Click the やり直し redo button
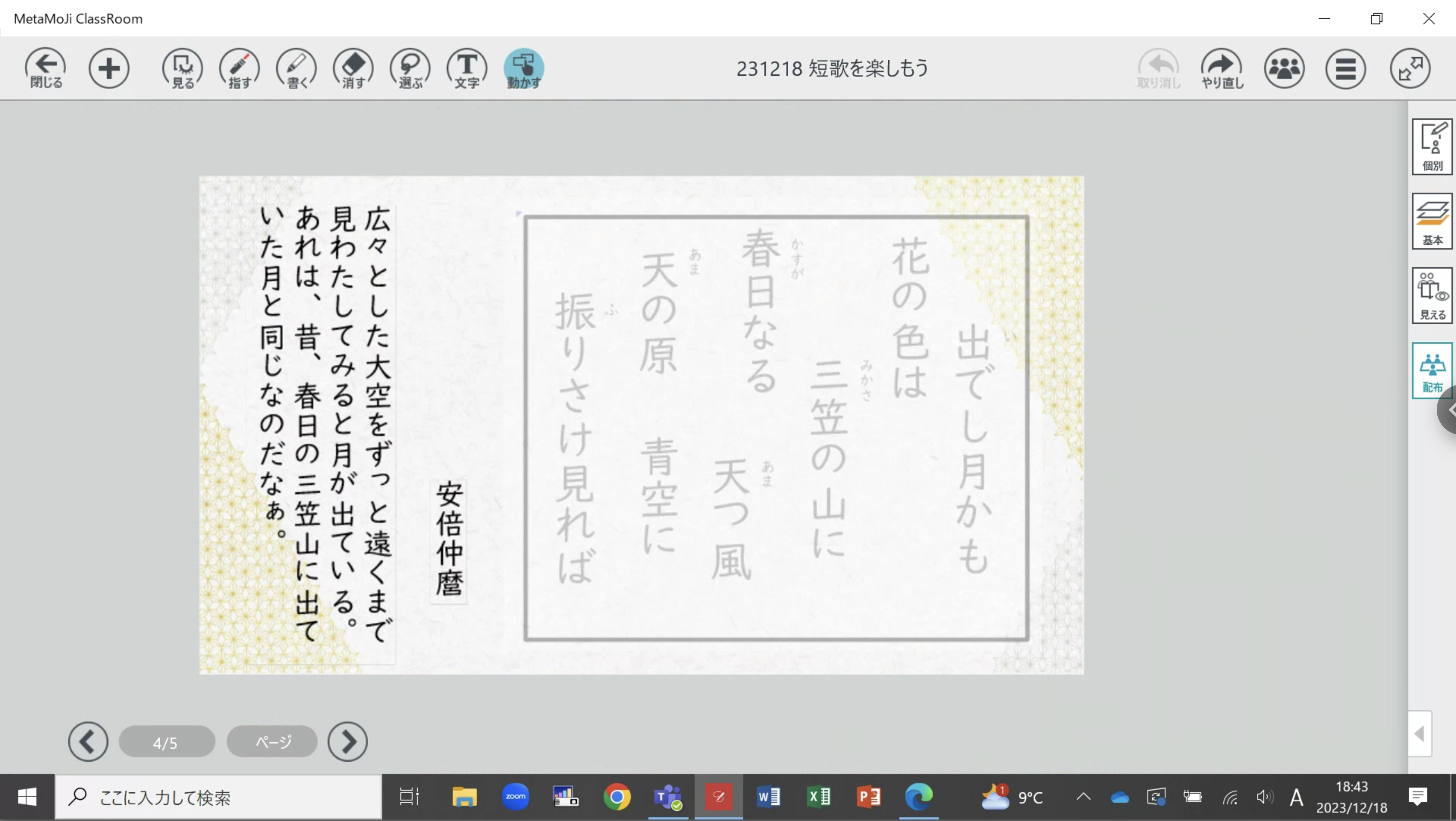1456x821 pixels. click(x=1222, y=68)
